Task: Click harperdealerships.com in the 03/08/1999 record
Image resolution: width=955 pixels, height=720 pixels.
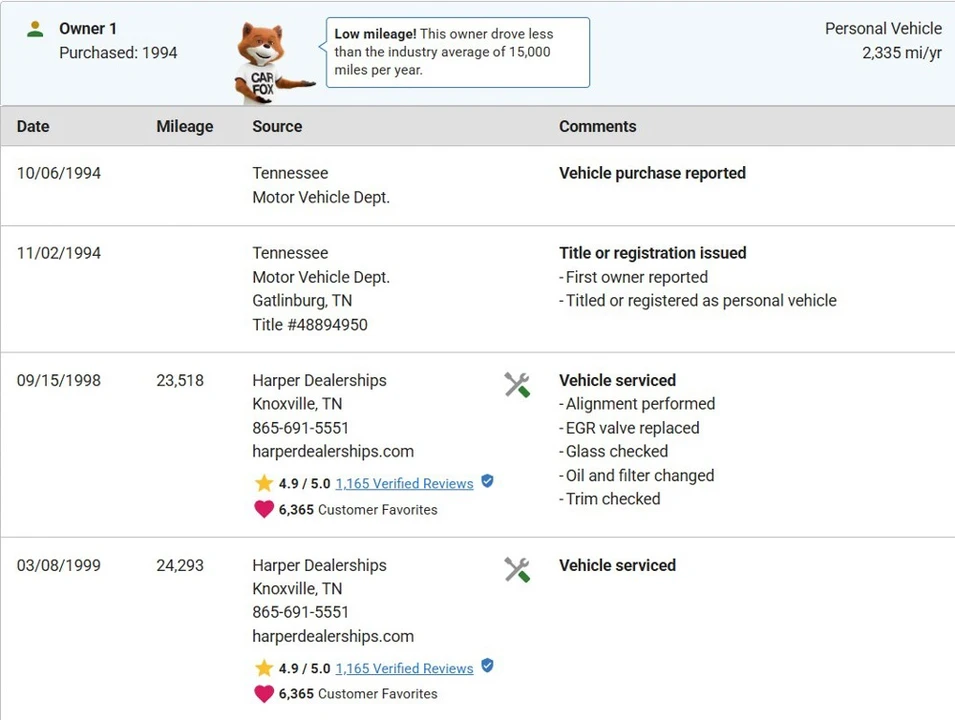Action: [x=333, y=636]
